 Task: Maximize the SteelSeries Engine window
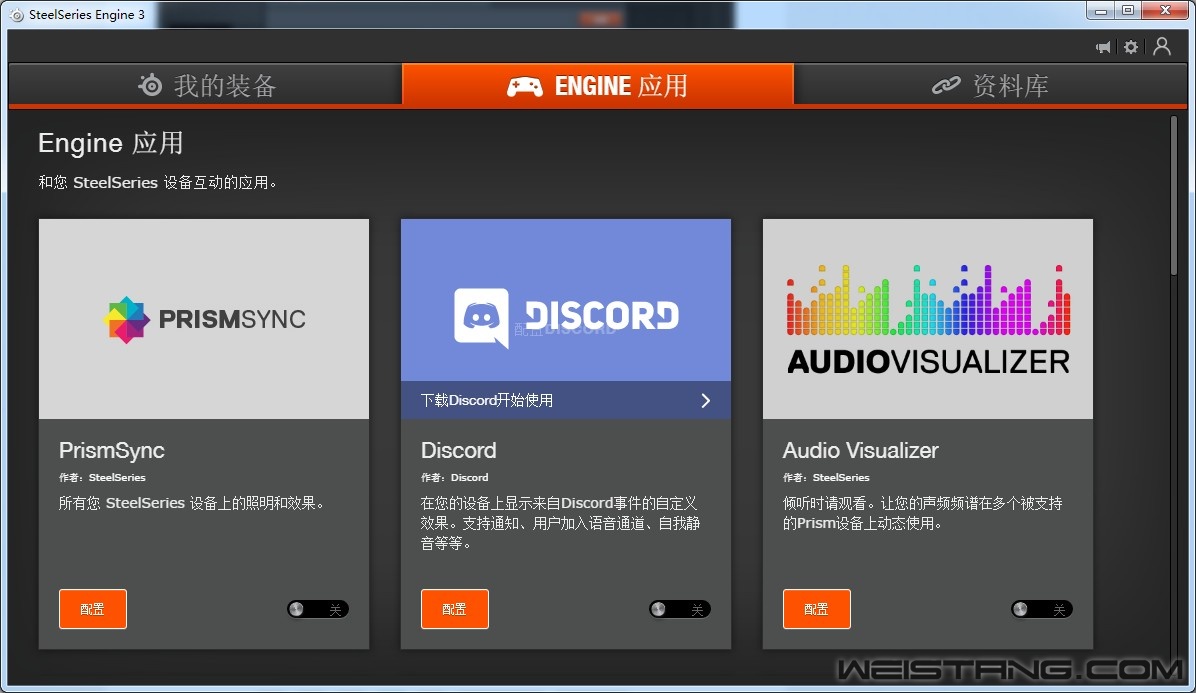(x=1128, y=11)
